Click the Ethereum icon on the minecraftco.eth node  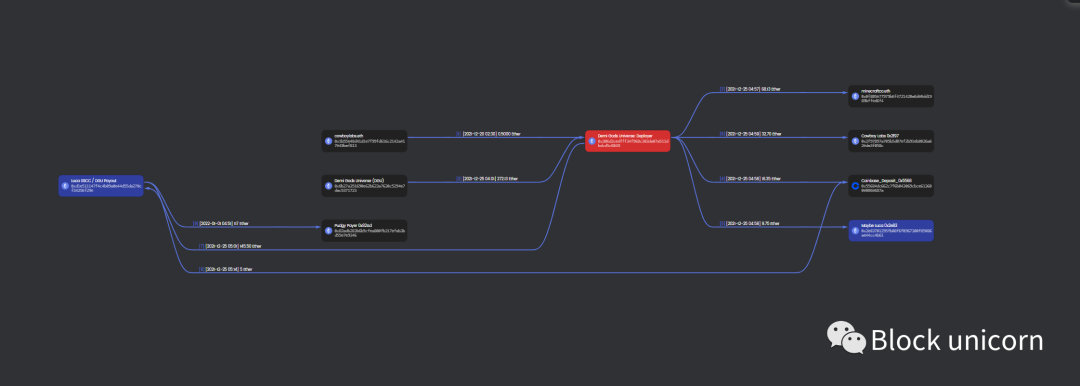click(855, 96)
